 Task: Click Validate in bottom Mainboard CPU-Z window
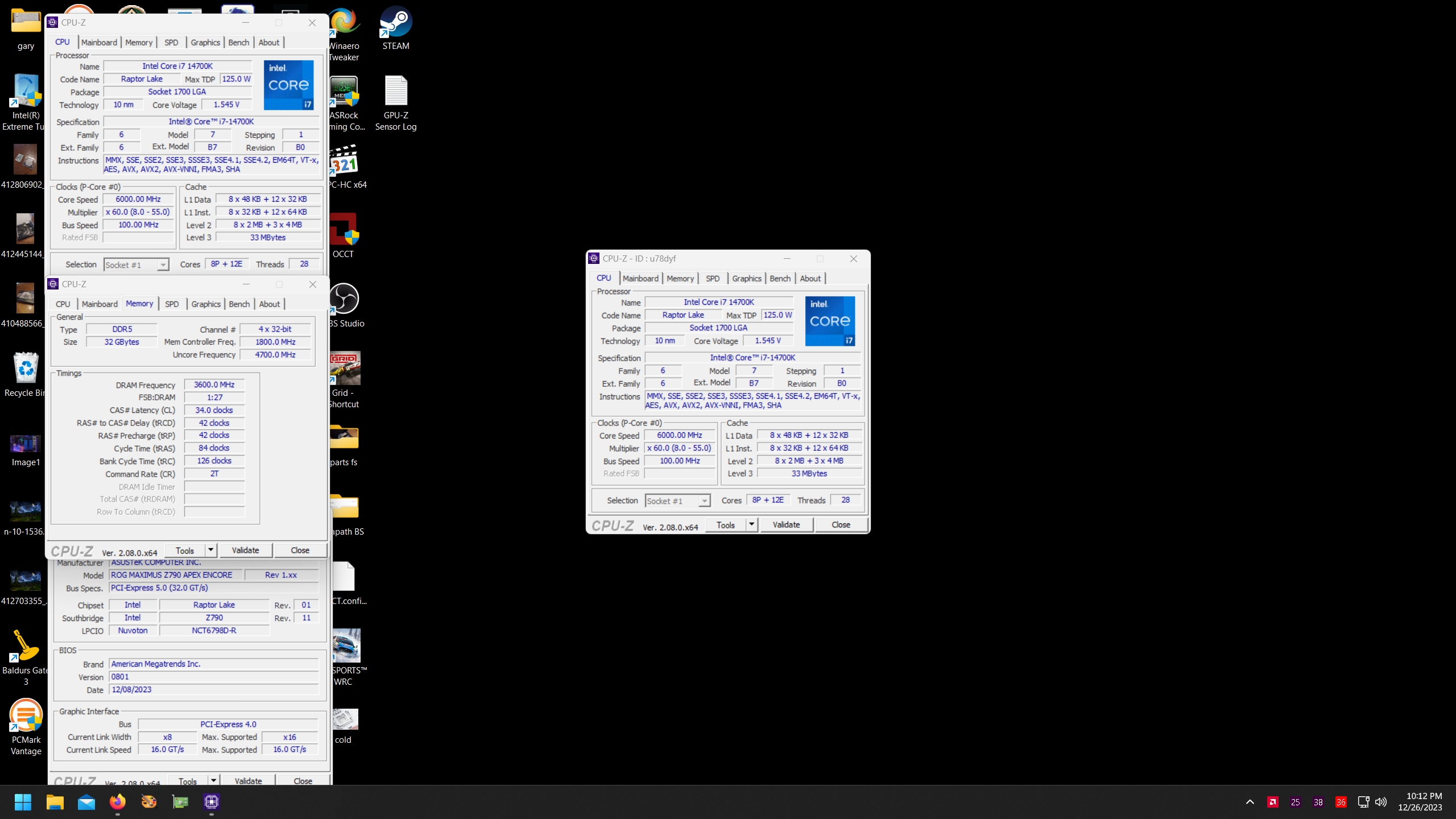[249, 780]
